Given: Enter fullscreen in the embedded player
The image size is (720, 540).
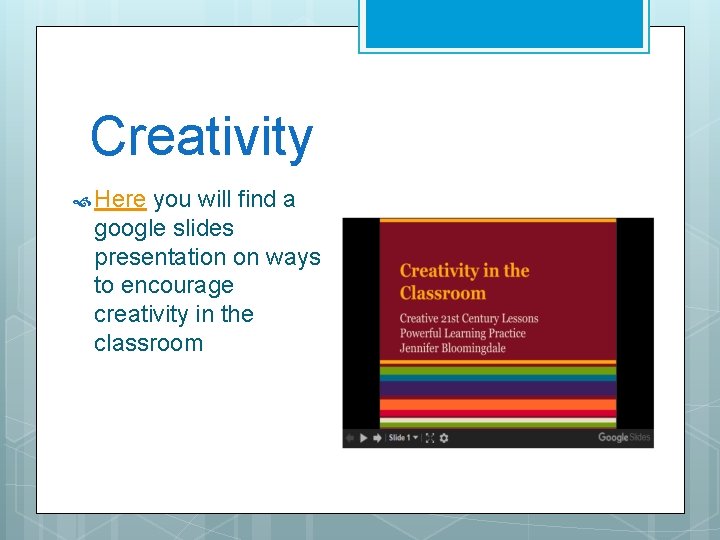Looking at the screenshot, I should tap(430, 438).
